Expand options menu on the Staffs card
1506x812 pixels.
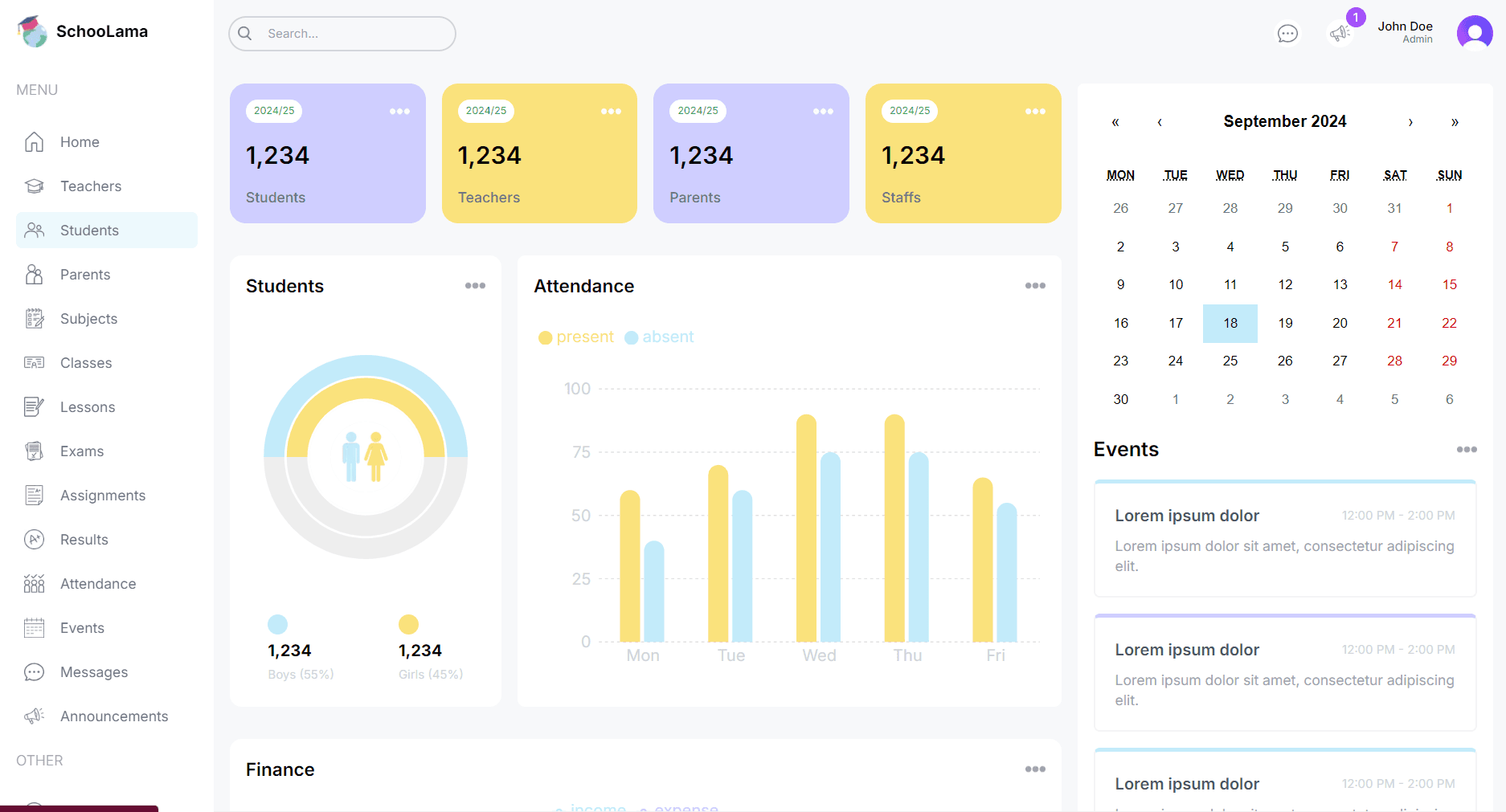point(1035,112)
